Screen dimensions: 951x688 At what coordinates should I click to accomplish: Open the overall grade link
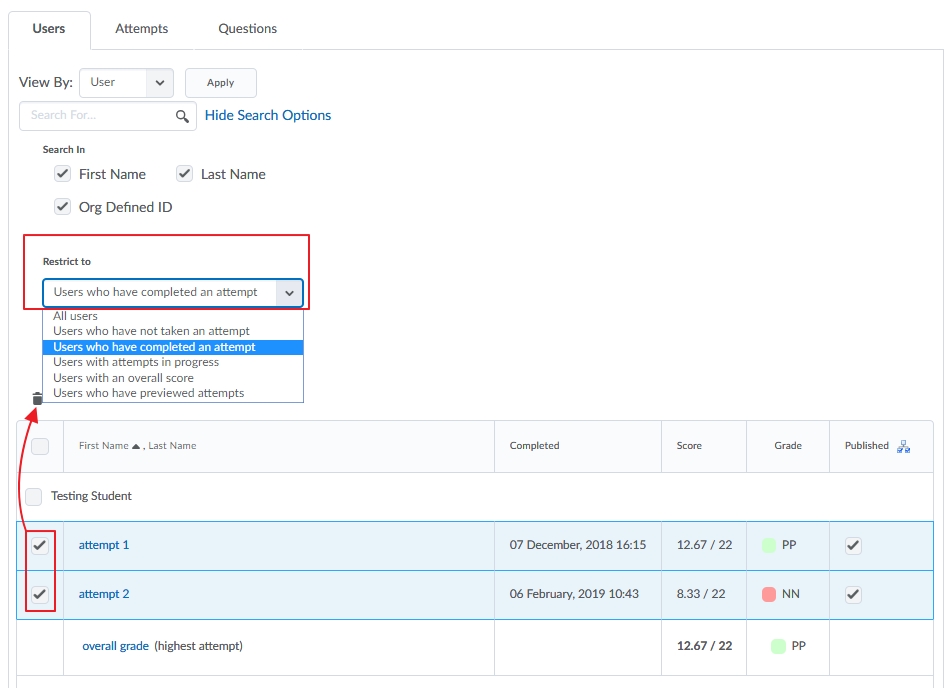coord(115,646)
